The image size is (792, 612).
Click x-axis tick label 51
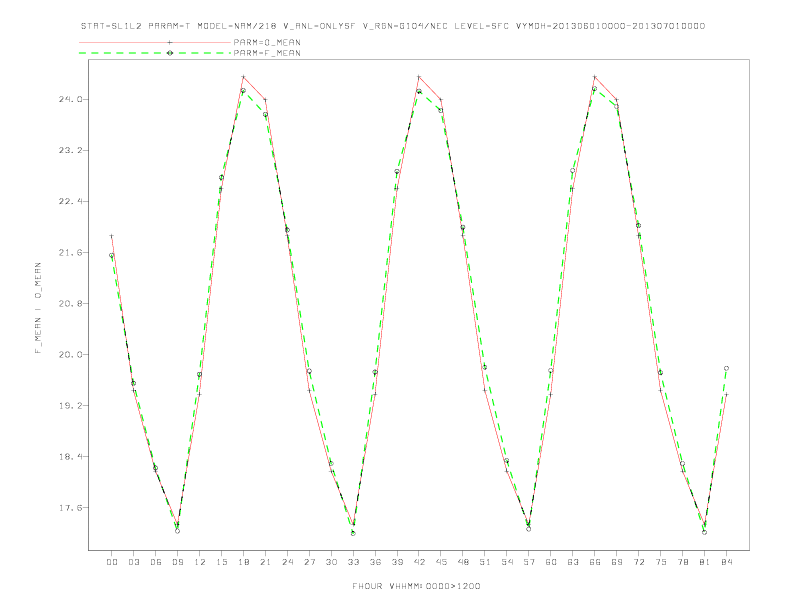click(485, 562)
